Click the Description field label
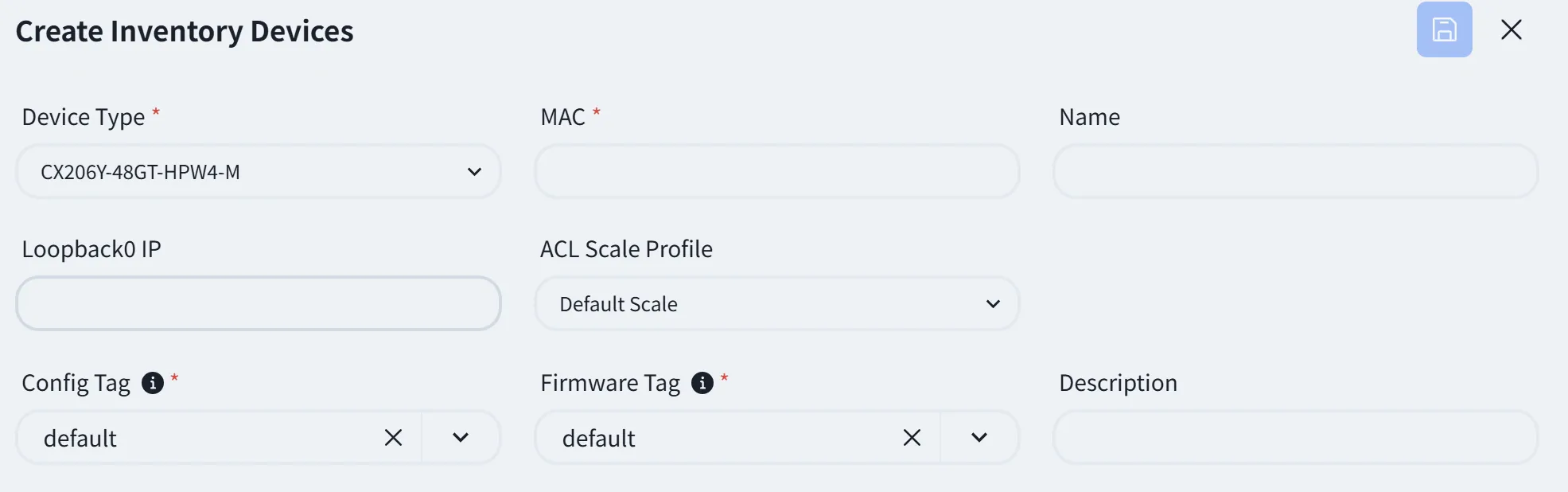1568x492 pixels. click(x=1118, y=383)
